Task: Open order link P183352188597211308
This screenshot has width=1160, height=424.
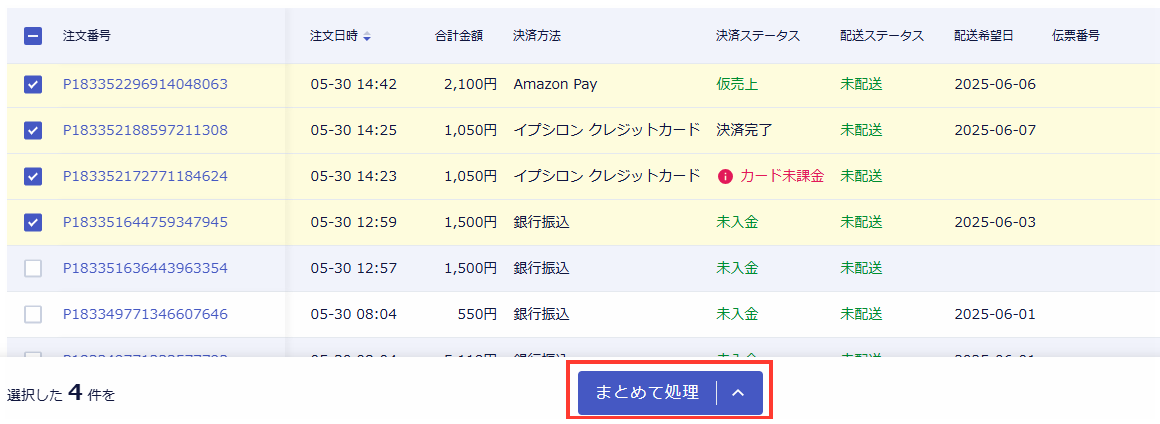Action: click(145, 130)
